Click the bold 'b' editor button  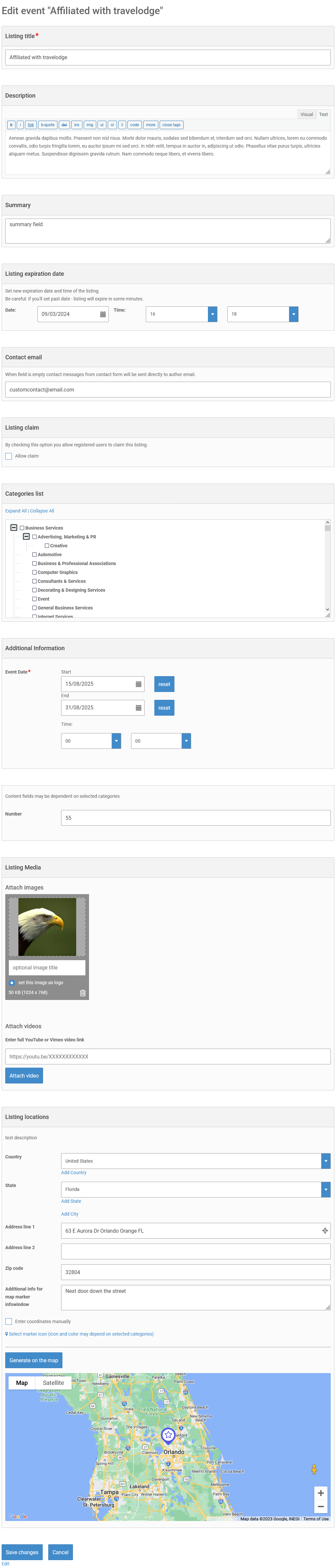(x=11, y=125)
